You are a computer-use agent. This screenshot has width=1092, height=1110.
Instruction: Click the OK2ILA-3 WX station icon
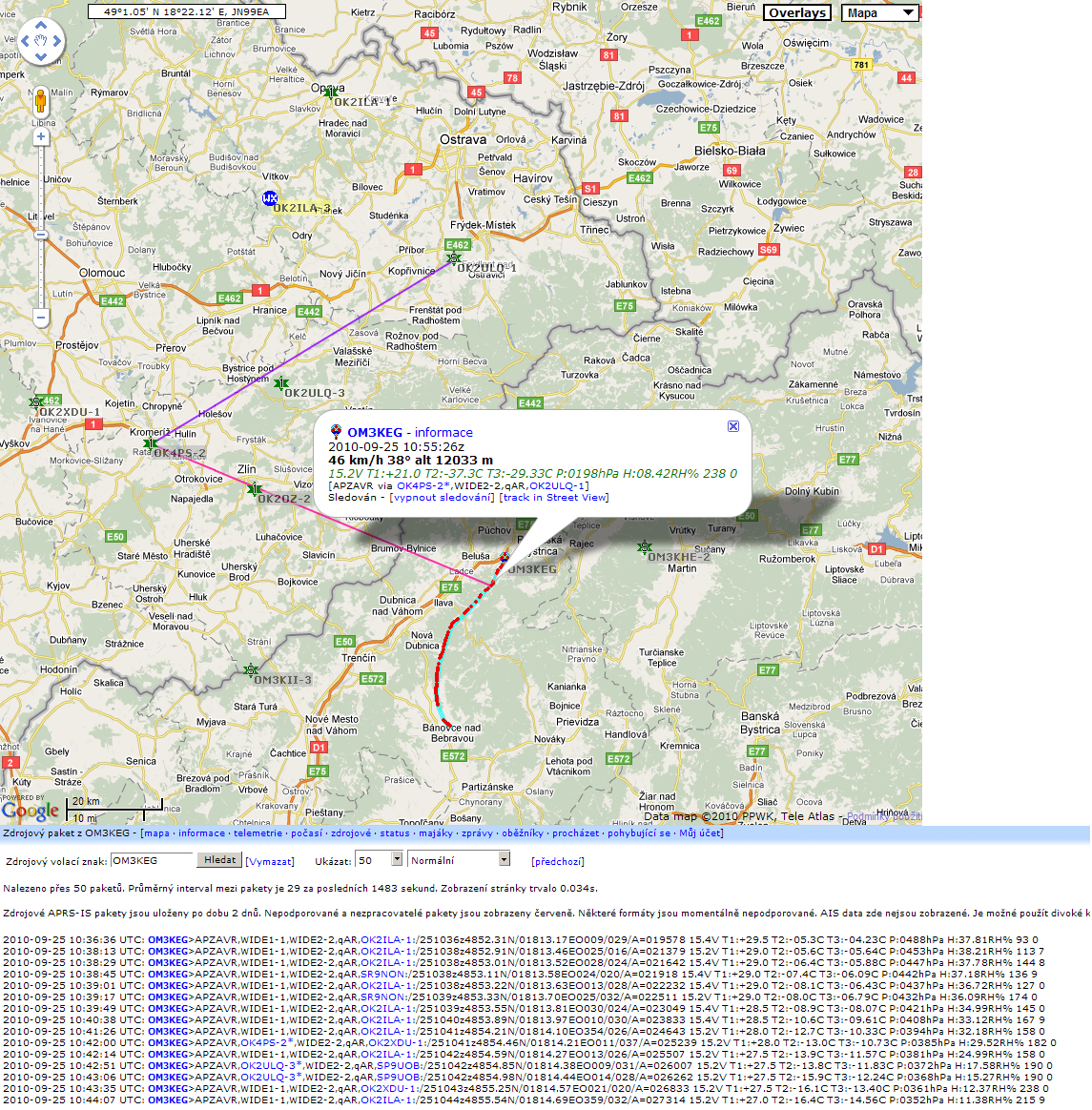coord(270,198)
